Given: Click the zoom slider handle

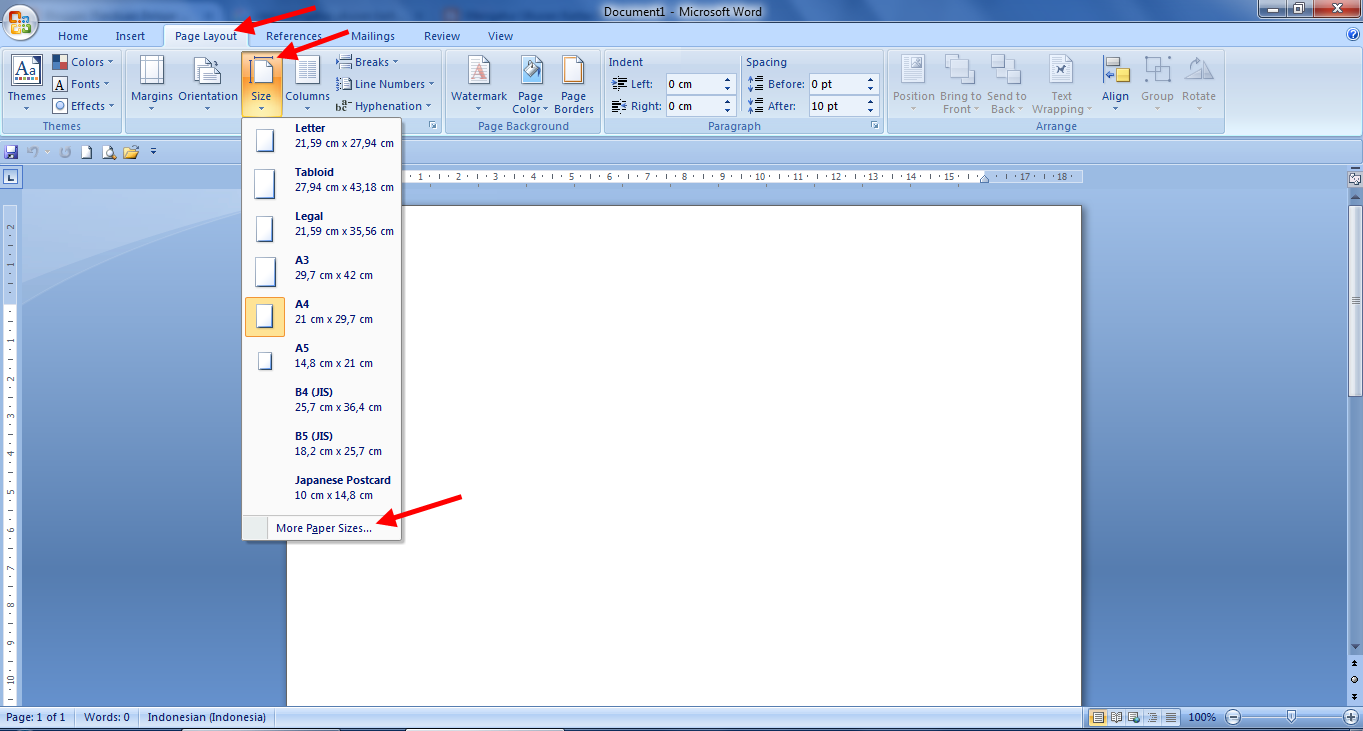Looking at the screenshot, I should click(x=1292, y=717).
